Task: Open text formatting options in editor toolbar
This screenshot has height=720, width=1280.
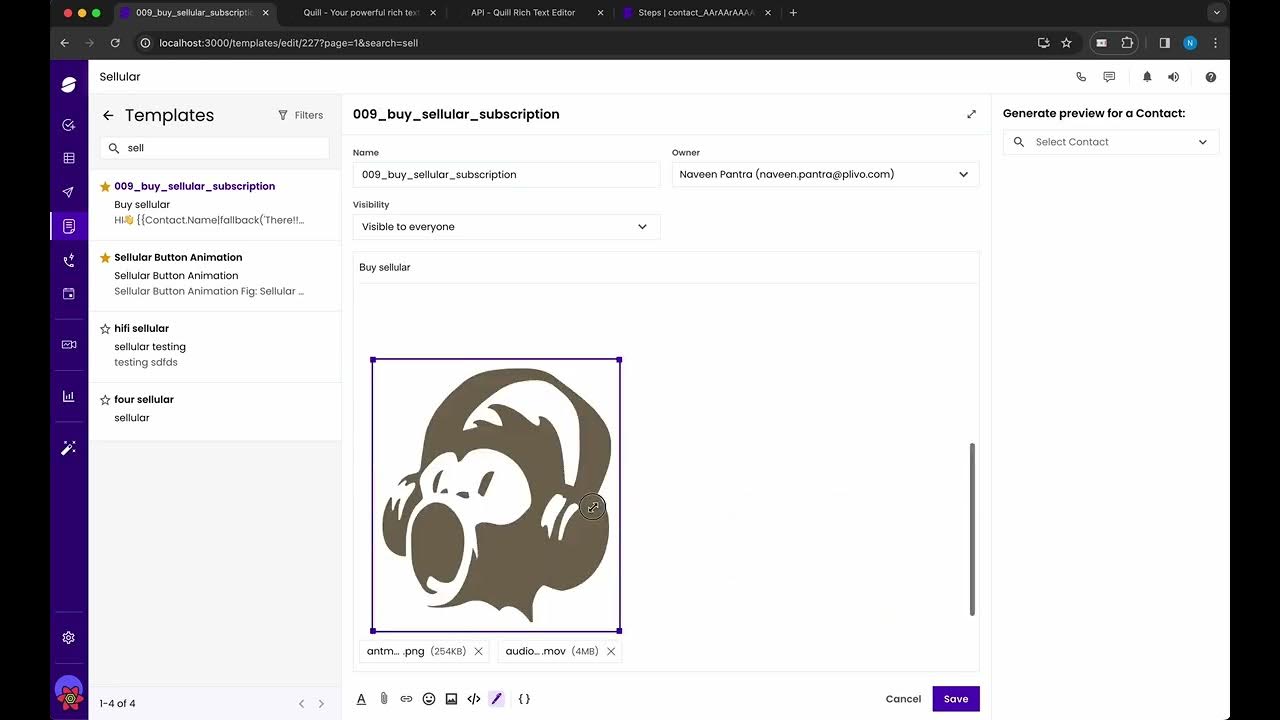Action: (361, 699)
